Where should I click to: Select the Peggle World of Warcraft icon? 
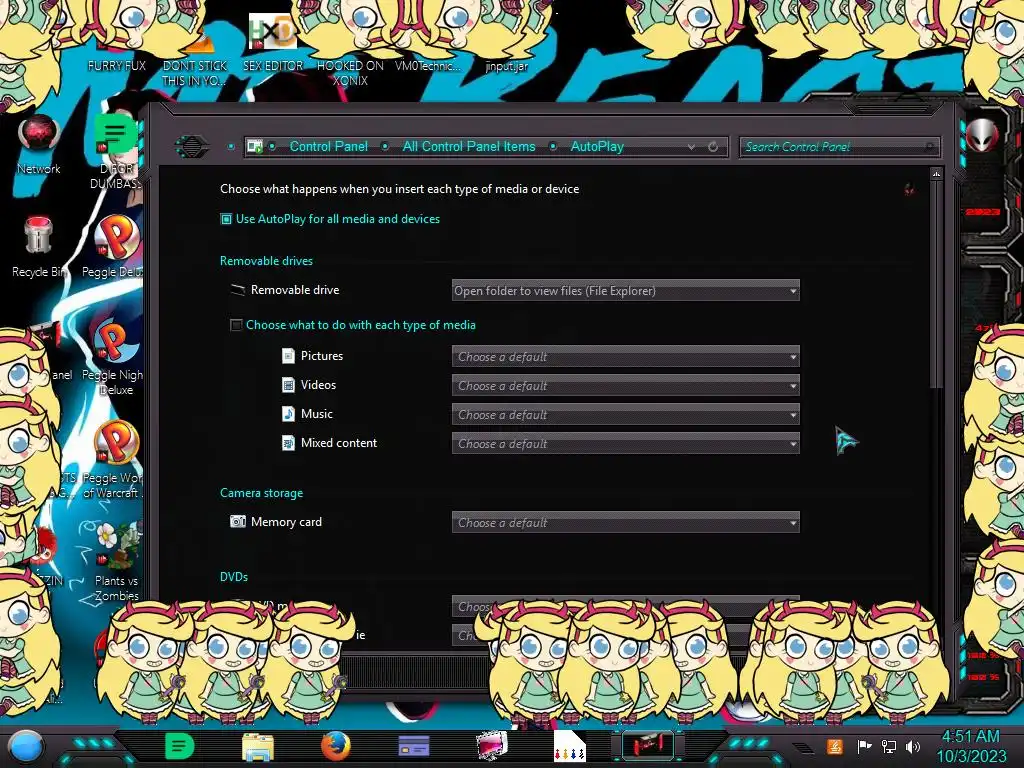pyautogui.click(x=114, y=460)
